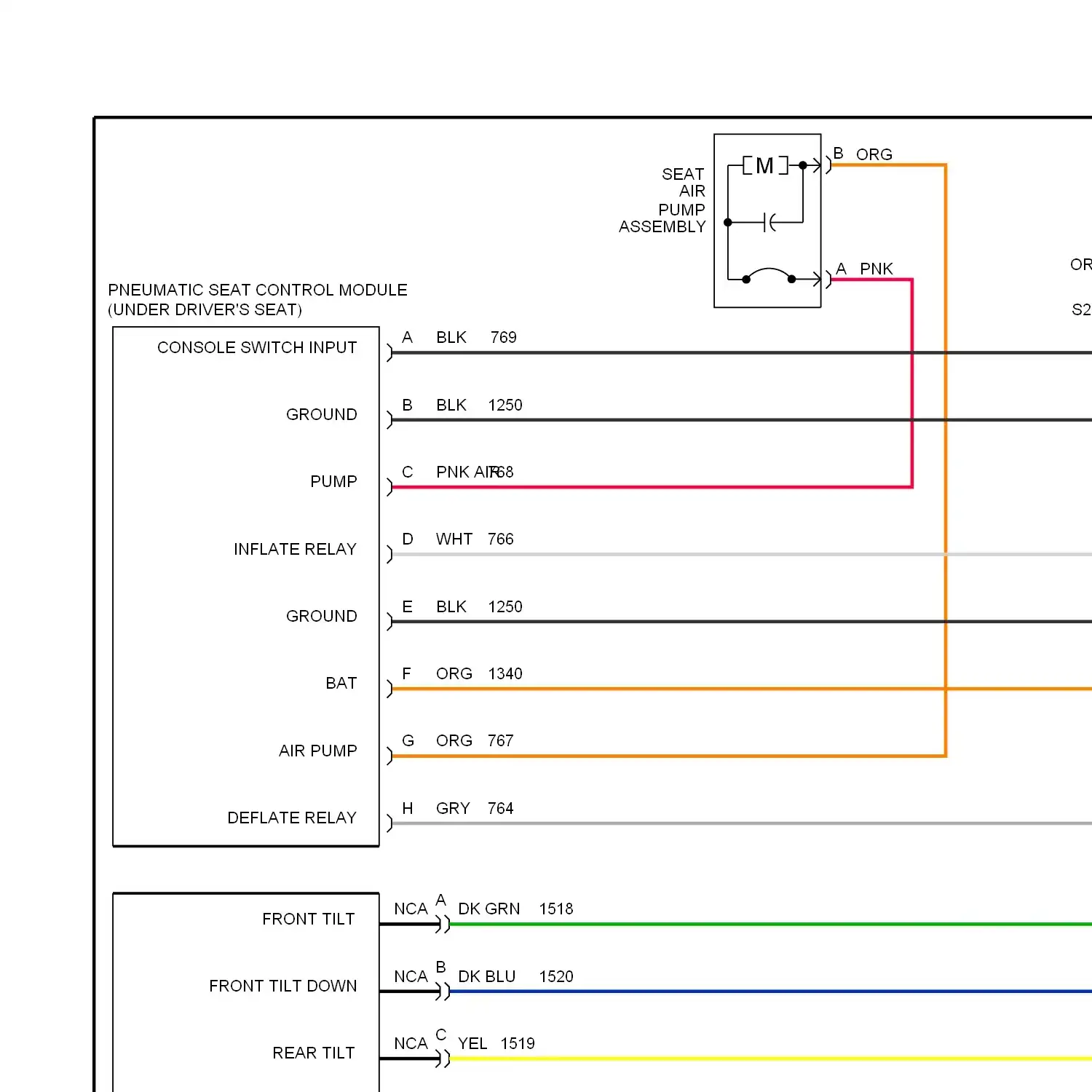1092x1092 pixels.
Task: Click the BAT label
Action: [x=341, y=683]
